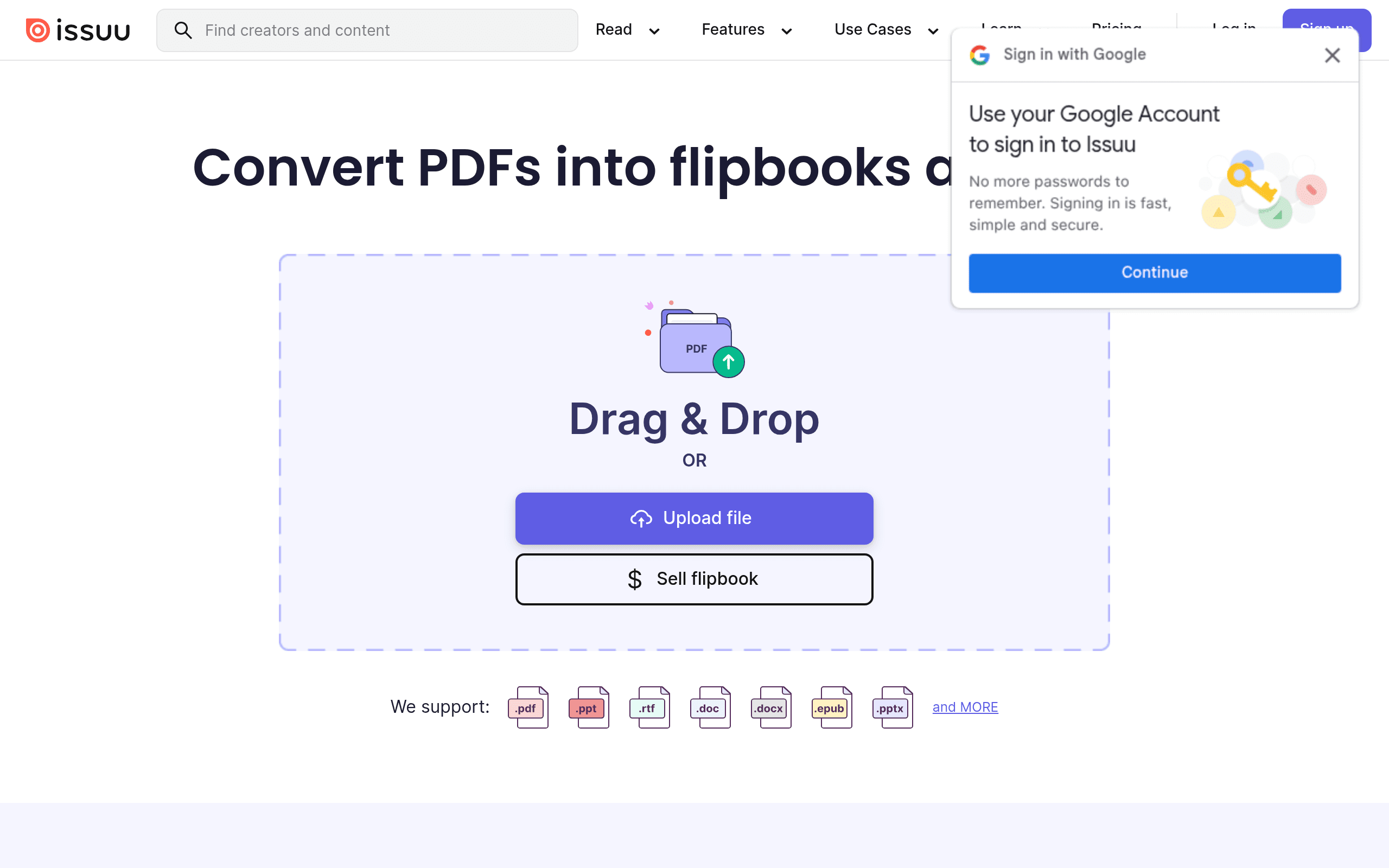Click the search magnifier icon
Screen dimensions: 1389x868
tap(182, 30)
